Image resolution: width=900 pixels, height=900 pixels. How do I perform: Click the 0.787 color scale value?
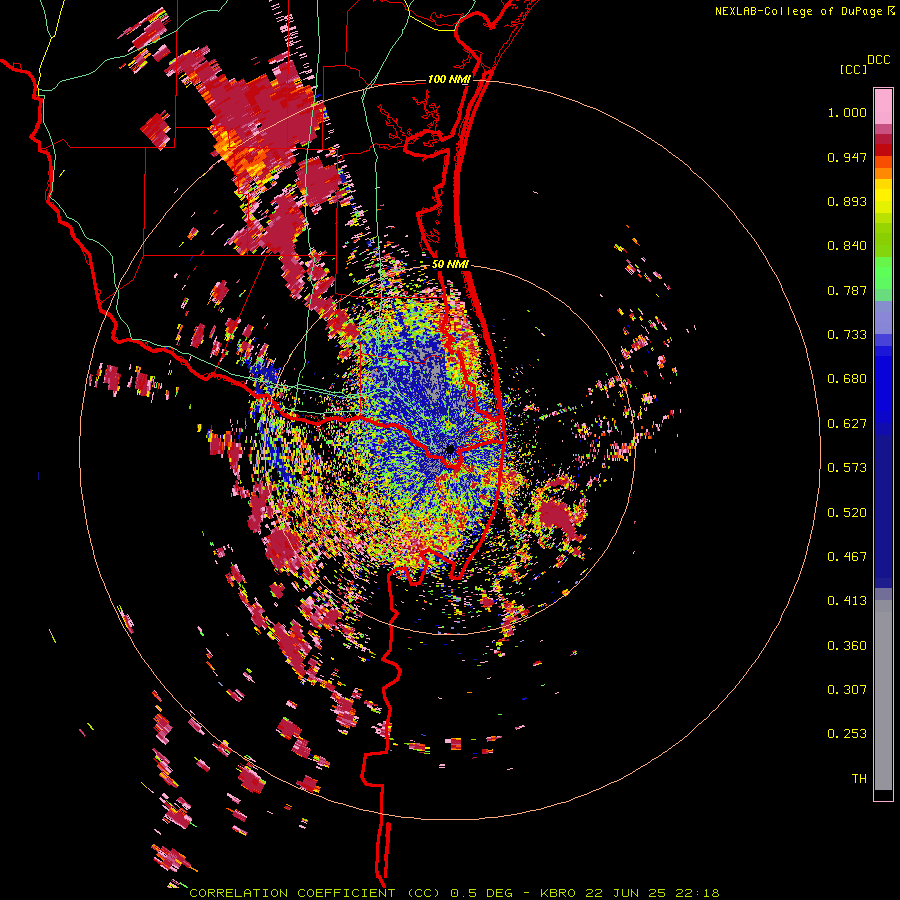point(847,290)
